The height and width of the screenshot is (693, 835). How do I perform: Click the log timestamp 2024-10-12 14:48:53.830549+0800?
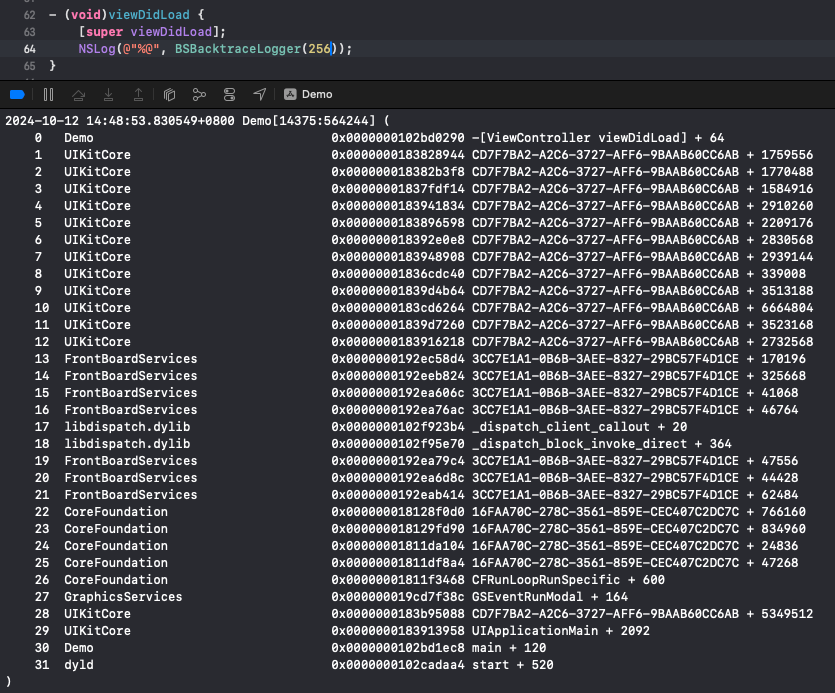click(x=120, y=121)
